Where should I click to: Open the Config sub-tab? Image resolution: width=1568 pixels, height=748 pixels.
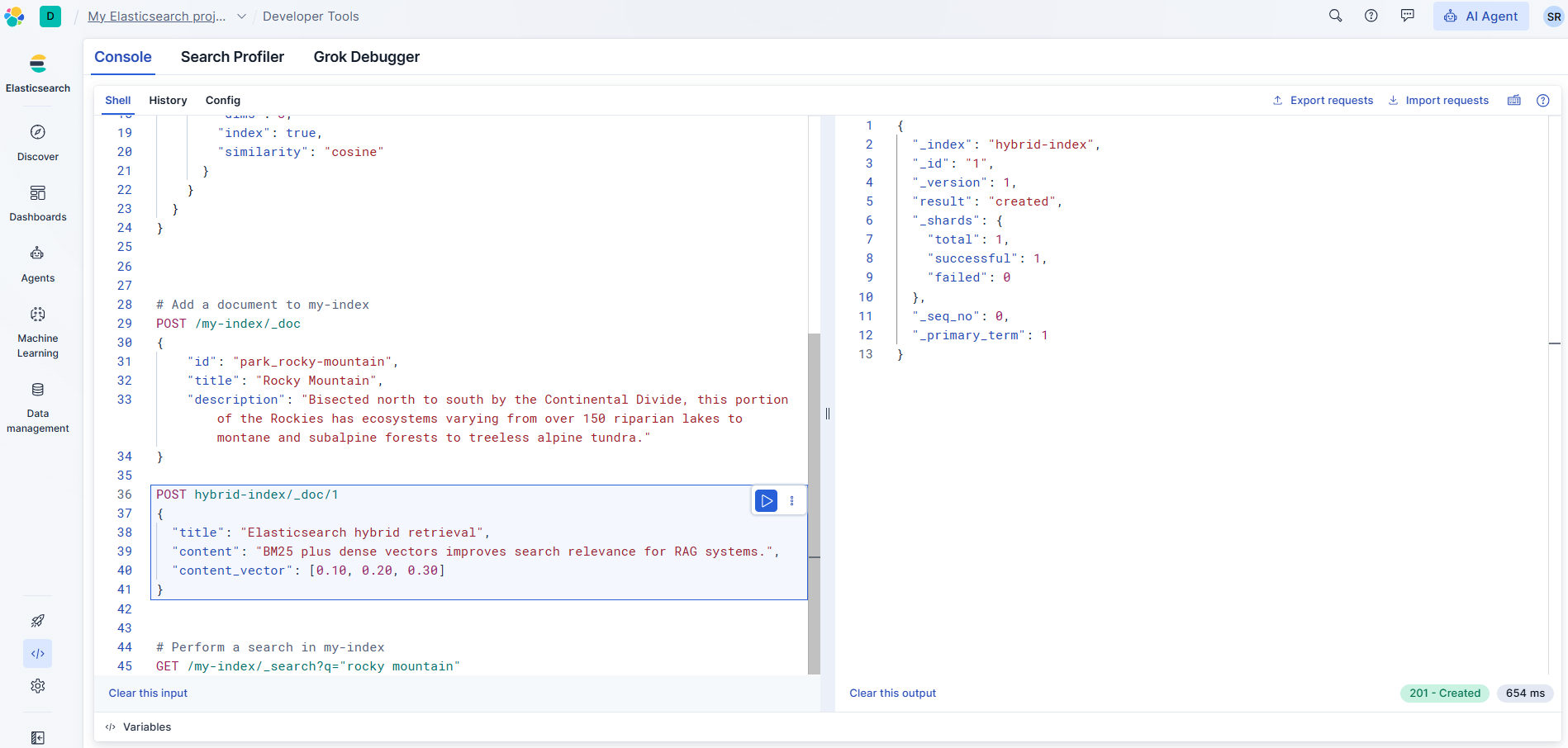223,101
